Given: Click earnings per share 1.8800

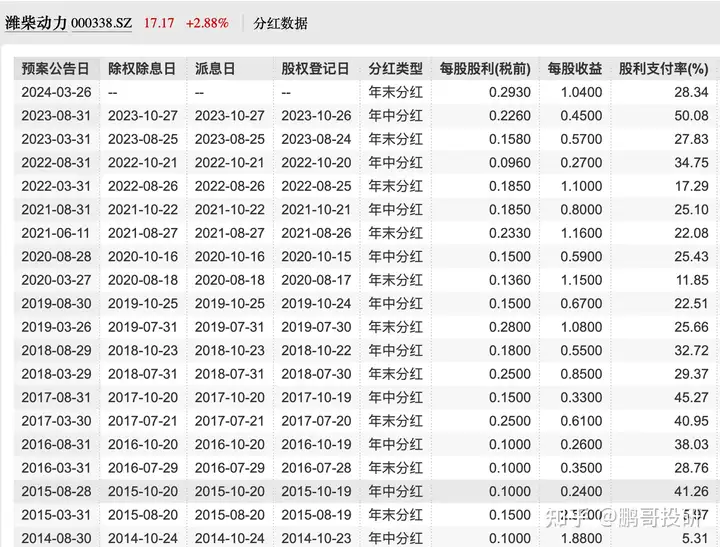Looking at the screenshot, I should point(581,538).
